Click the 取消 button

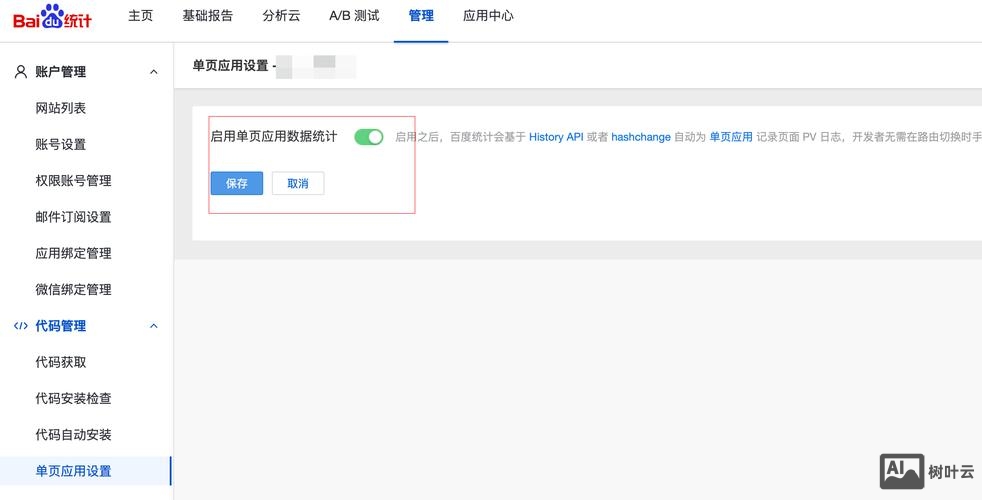point(298,184)
